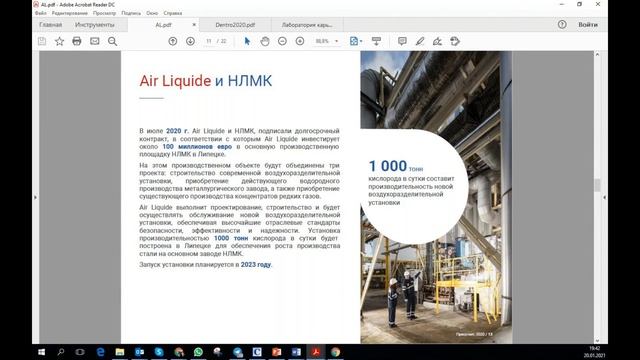This screenshot has width=640, height=360.
Task: Expand the page fit options arrow
Action: (x=361, y=41)
